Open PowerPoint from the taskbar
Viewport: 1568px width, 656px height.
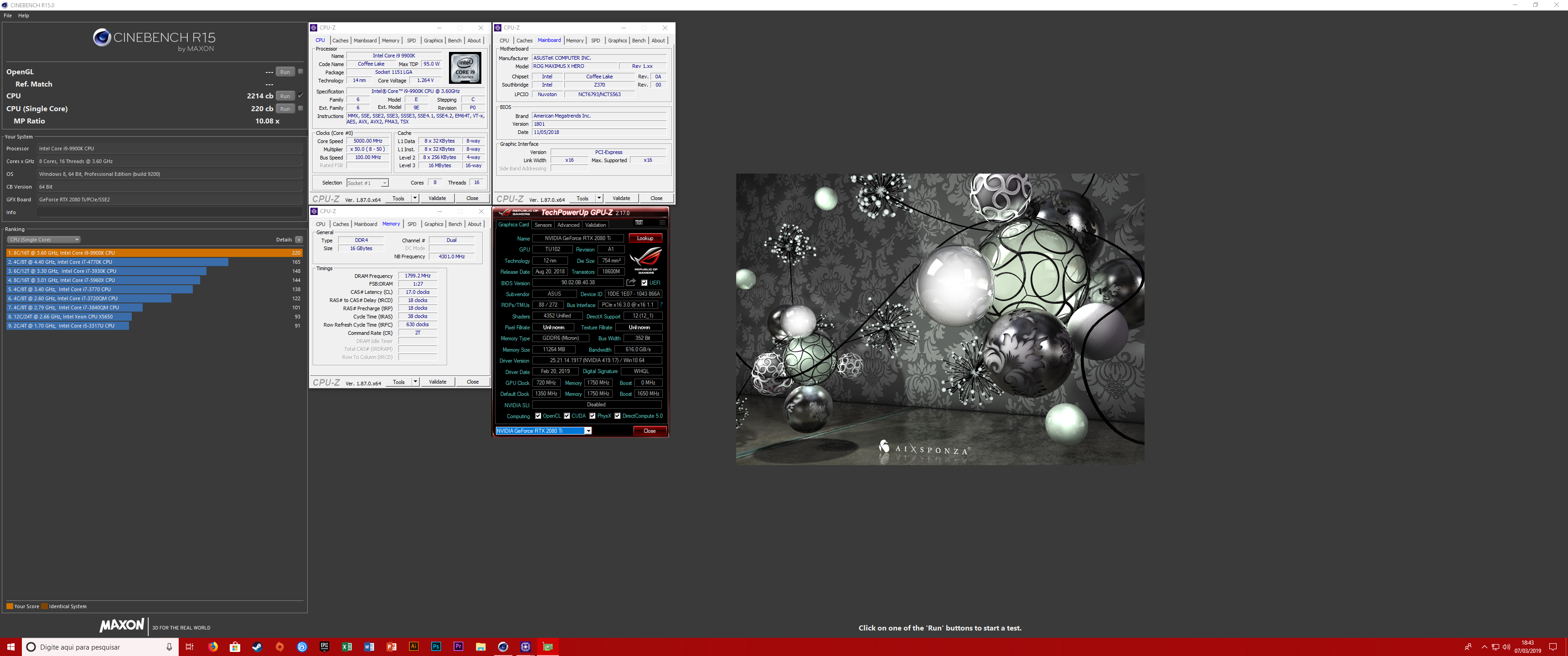[392, 646]
